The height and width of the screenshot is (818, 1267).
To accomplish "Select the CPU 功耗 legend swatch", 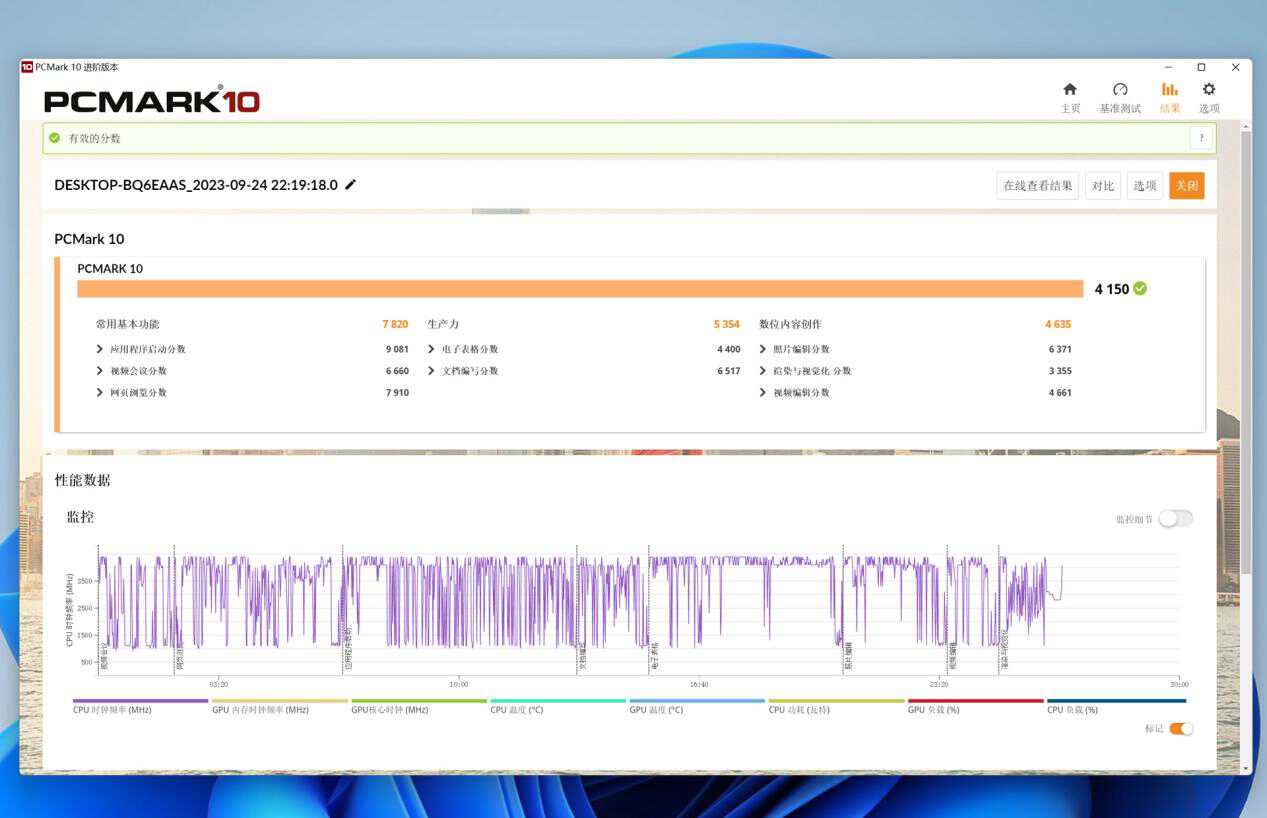I will click(836, 701).
